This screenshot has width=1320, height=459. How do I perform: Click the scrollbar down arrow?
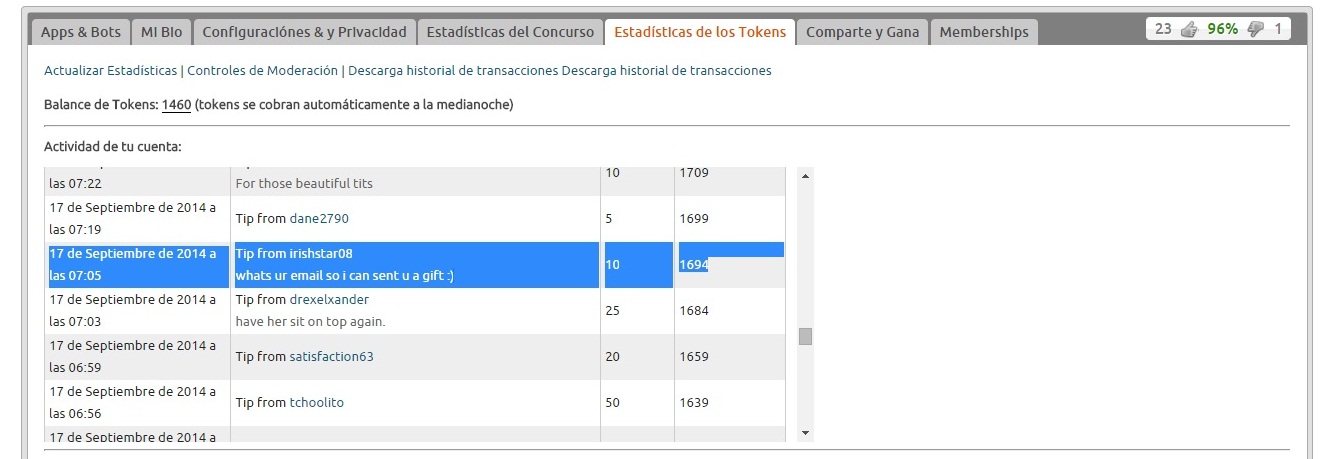pyautogui.click(x=806, y=432)
